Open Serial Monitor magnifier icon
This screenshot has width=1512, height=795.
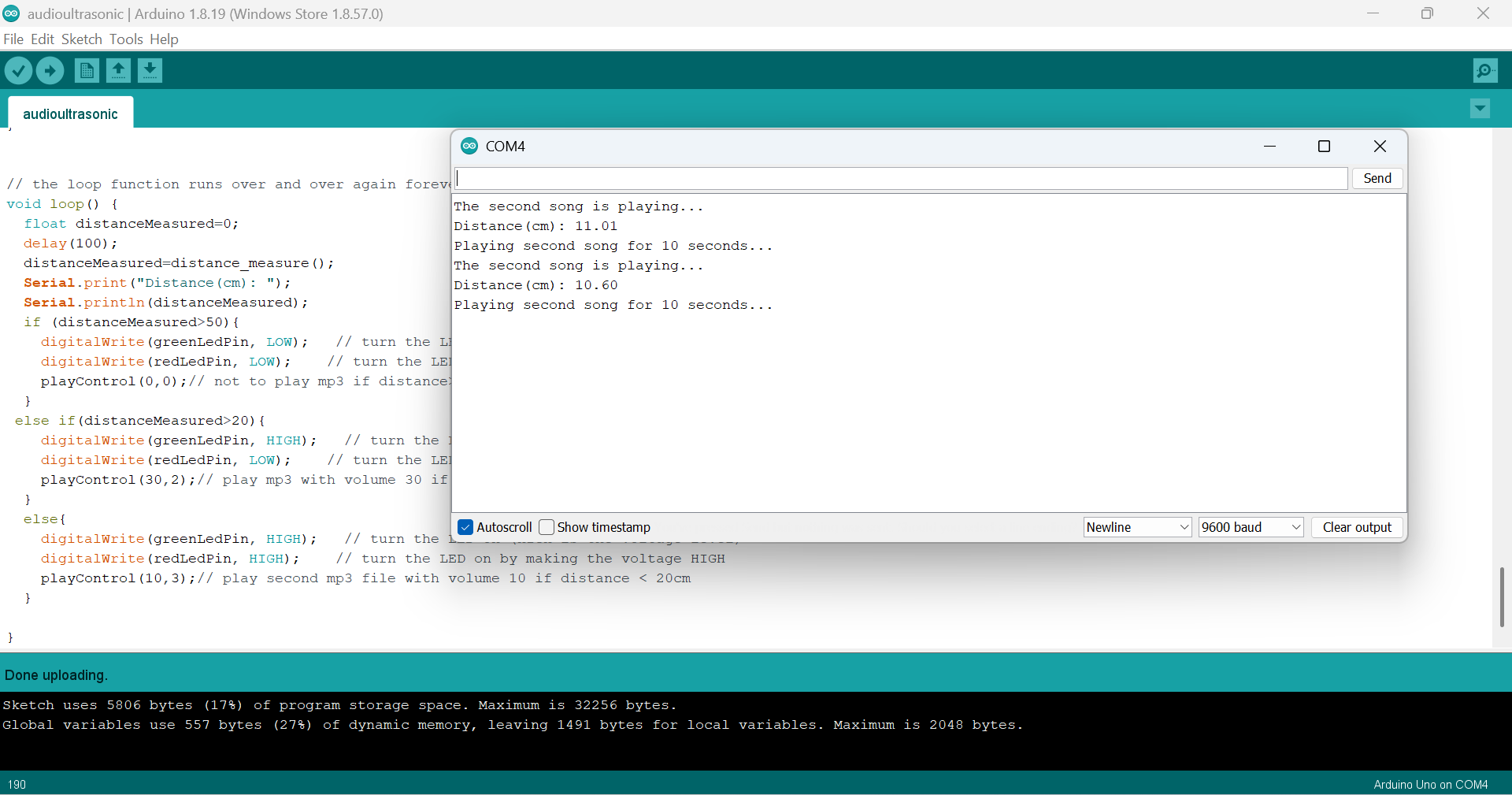point(1485,71)
